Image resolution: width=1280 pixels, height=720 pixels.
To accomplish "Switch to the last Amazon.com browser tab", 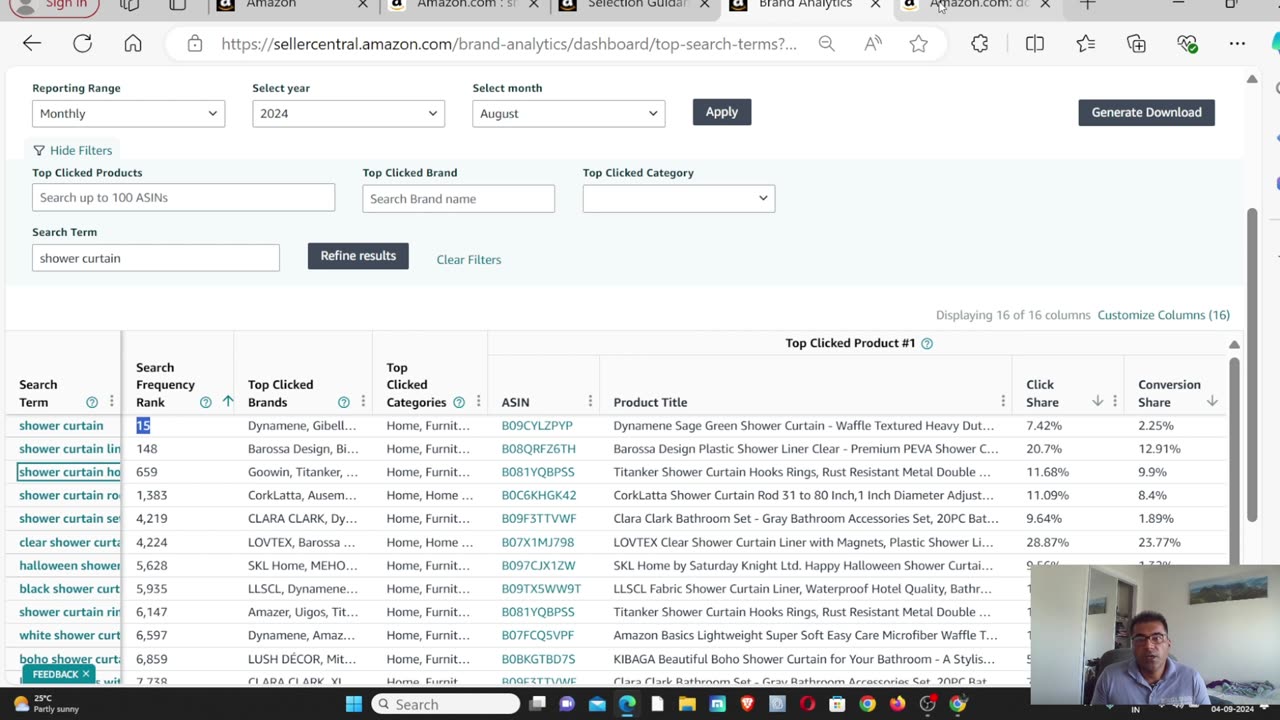I will click(975, 5).
